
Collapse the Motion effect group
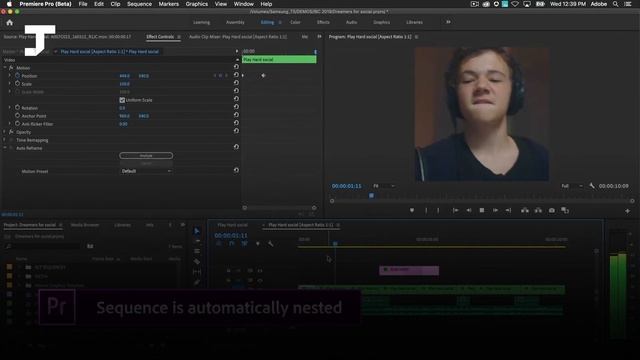click(5, 67)
